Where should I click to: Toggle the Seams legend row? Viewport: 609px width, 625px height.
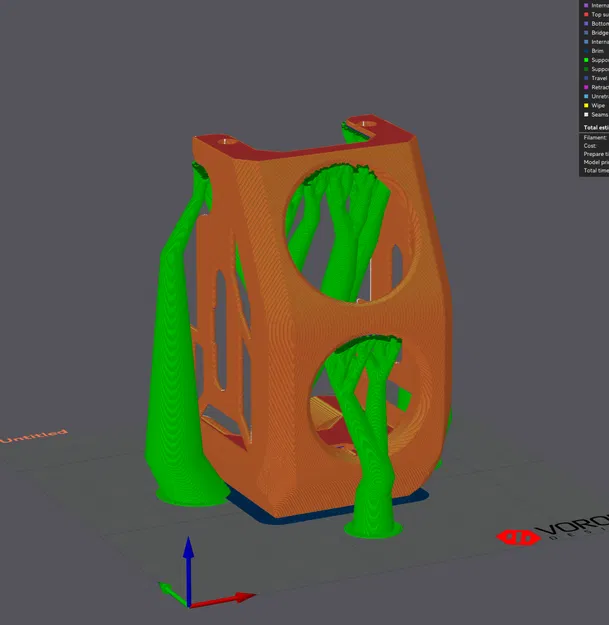click(596, 115)
